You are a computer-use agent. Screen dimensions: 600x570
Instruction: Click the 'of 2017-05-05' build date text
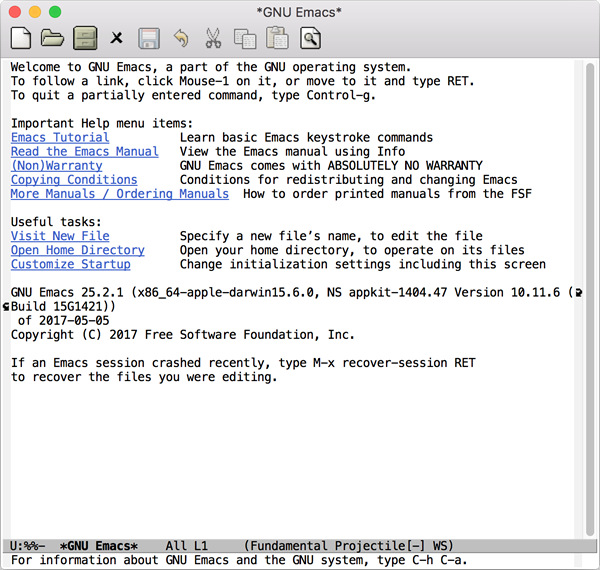point(64,321)
